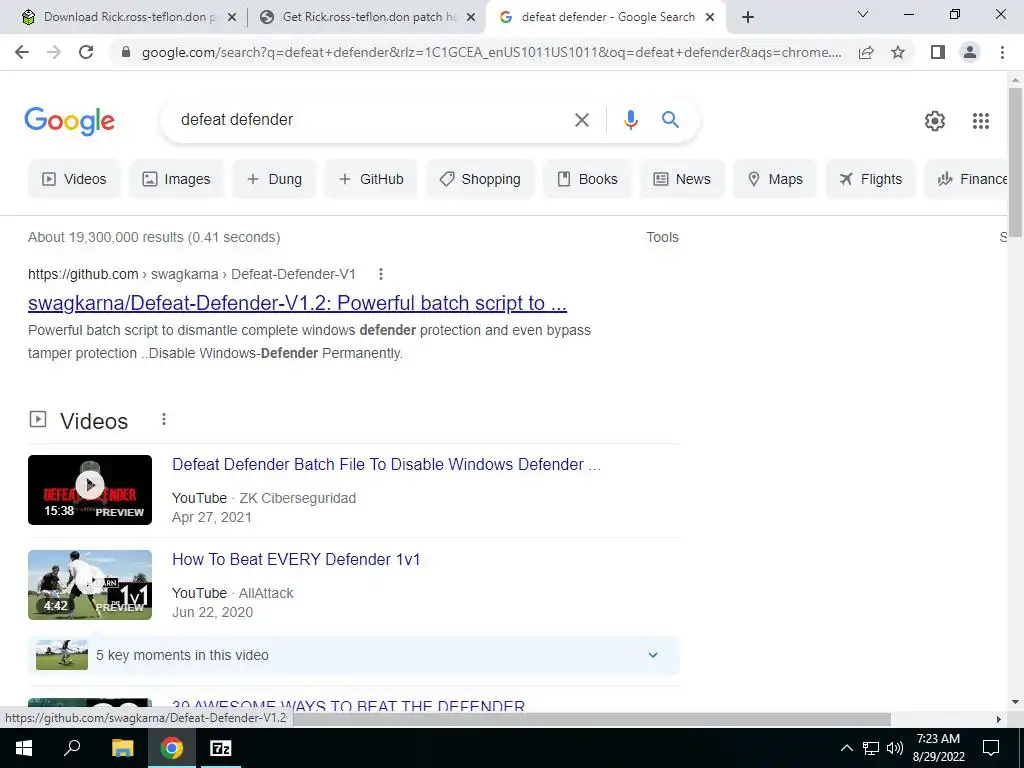Filter results by Videos
Screen dimensions: 1024x768
(74, 179)
